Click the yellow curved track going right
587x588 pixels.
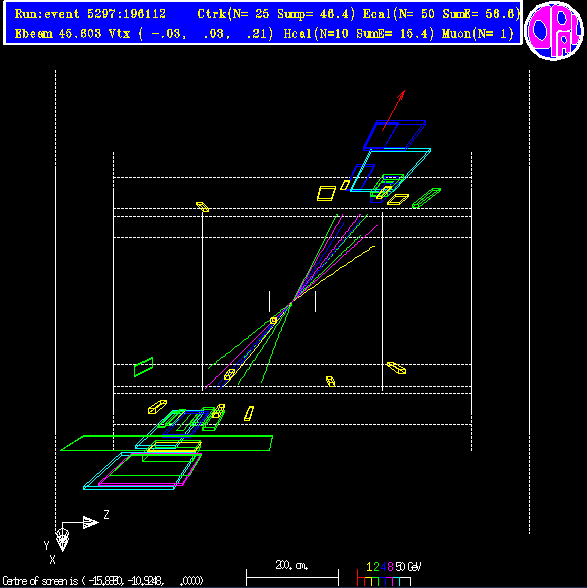point(334,273)
